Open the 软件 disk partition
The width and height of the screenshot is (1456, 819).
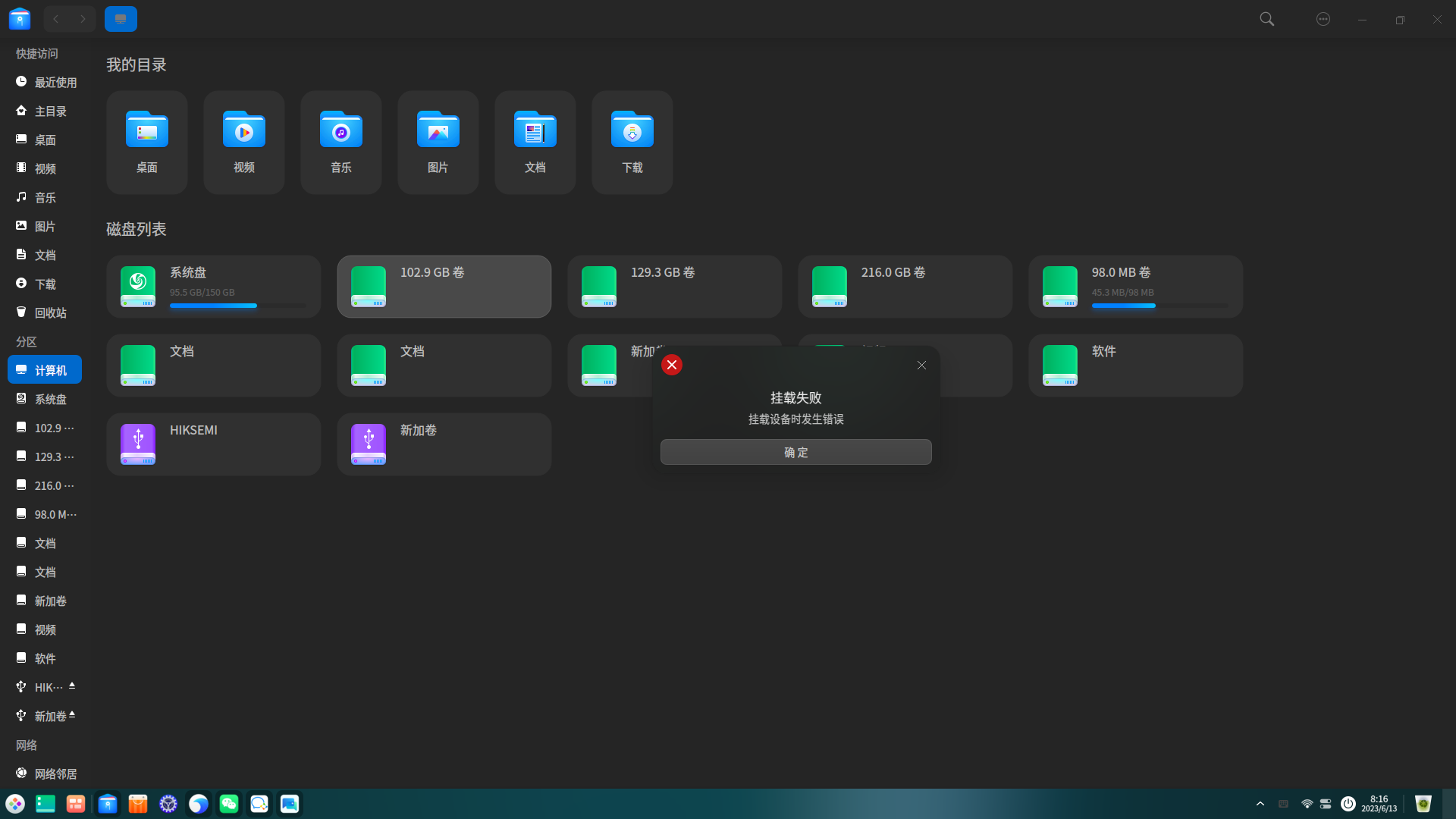(1135, 366)
